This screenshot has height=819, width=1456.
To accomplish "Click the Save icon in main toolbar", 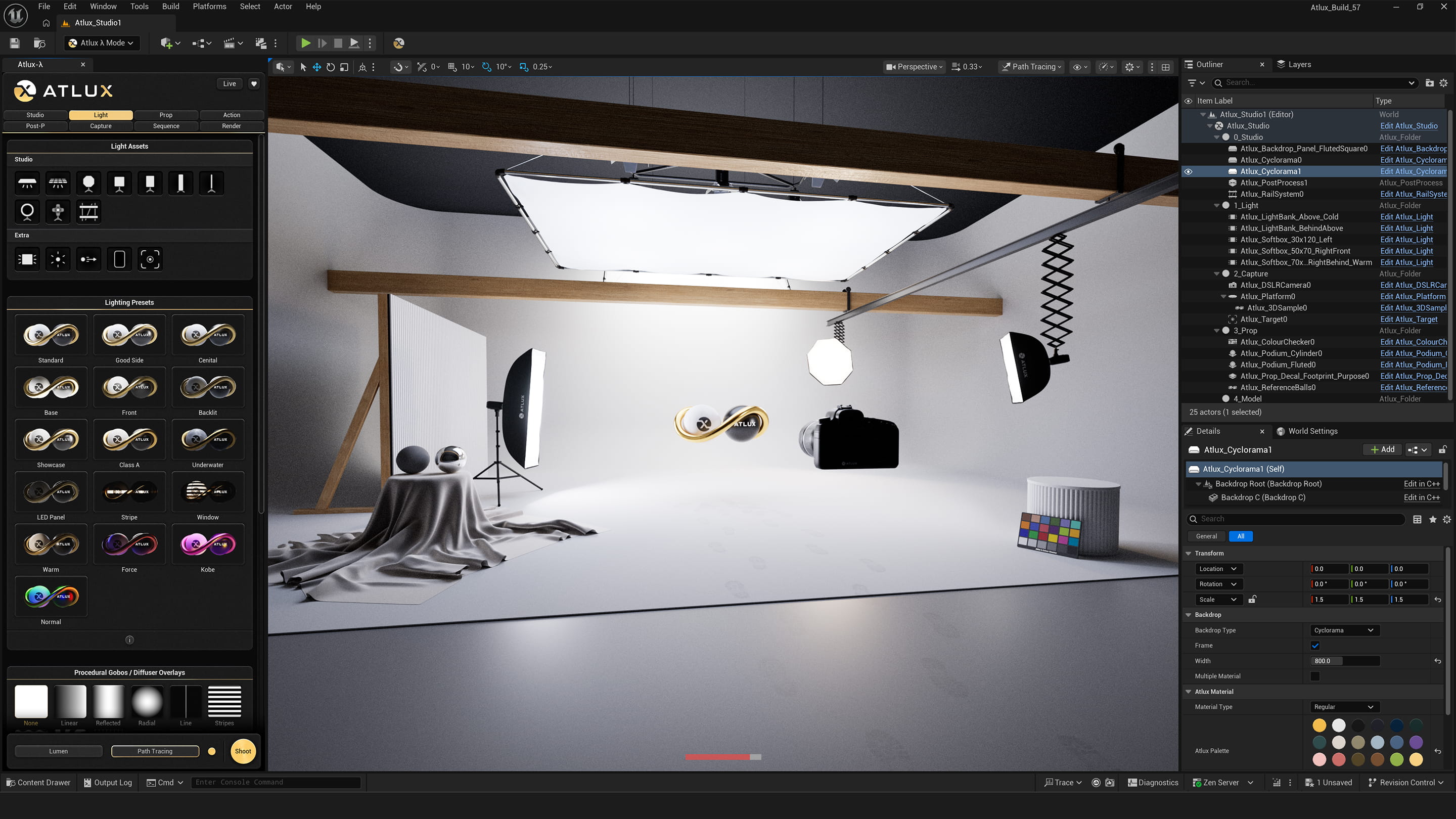I will point(15,43).
